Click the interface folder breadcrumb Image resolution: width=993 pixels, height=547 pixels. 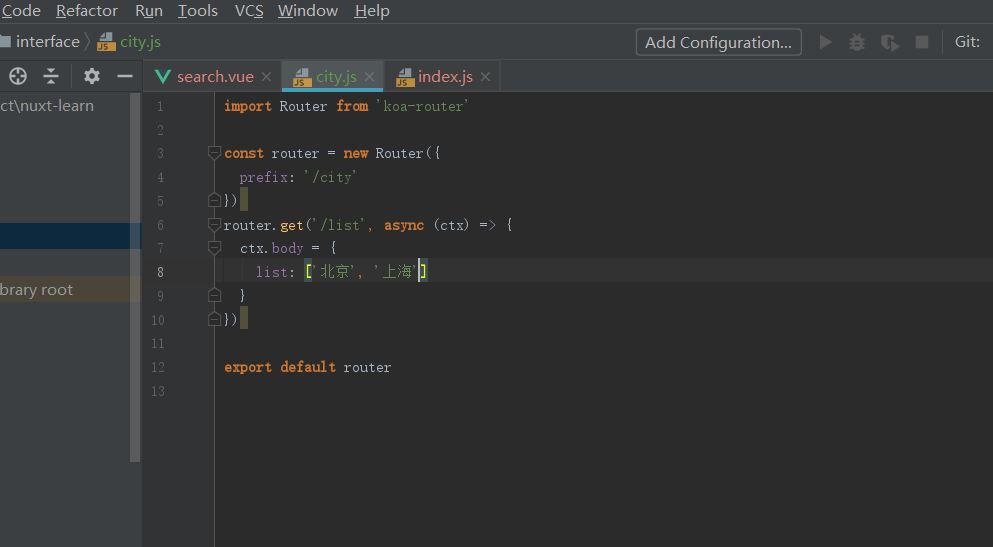pos(47,42)
